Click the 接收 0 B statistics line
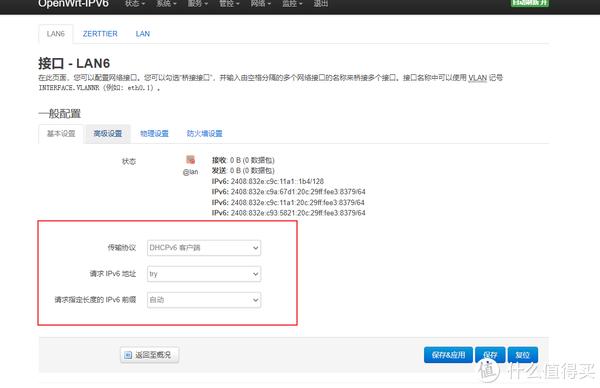 point(243,160)
